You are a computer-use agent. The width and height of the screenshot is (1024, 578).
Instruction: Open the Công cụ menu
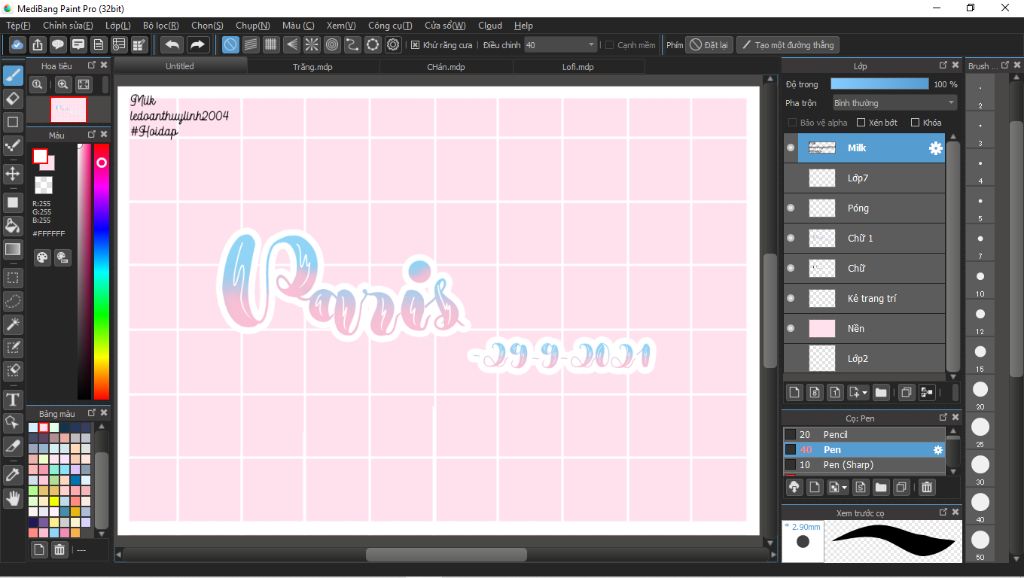pyautogui.click(x=390, y=25)
